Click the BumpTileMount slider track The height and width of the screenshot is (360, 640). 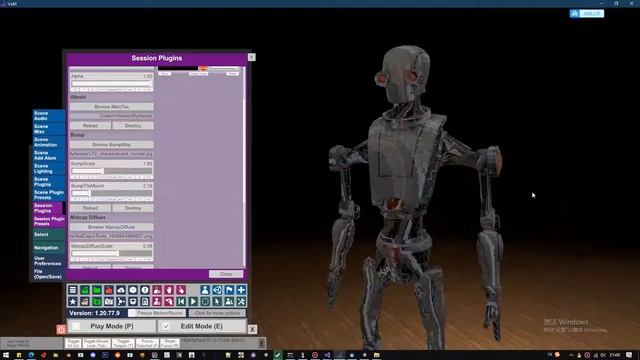(111, 193)
